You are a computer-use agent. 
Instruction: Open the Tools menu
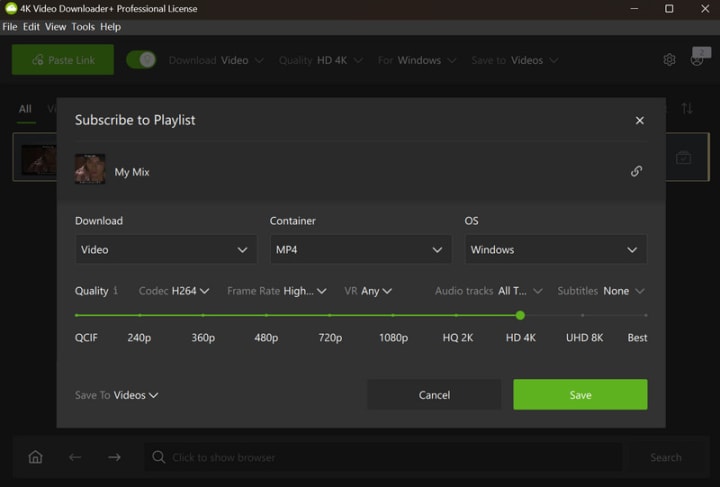click(83, 27)
